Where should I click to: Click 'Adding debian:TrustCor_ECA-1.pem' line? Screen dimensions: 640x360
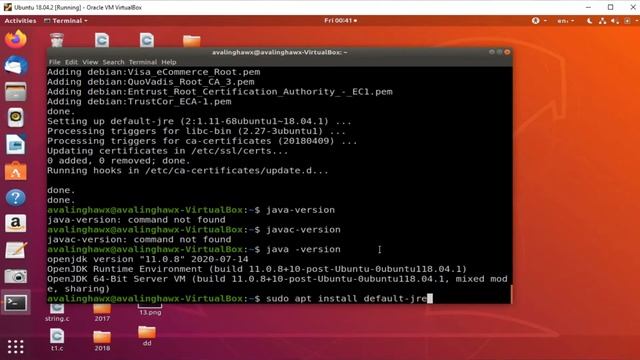pos(139,101)
